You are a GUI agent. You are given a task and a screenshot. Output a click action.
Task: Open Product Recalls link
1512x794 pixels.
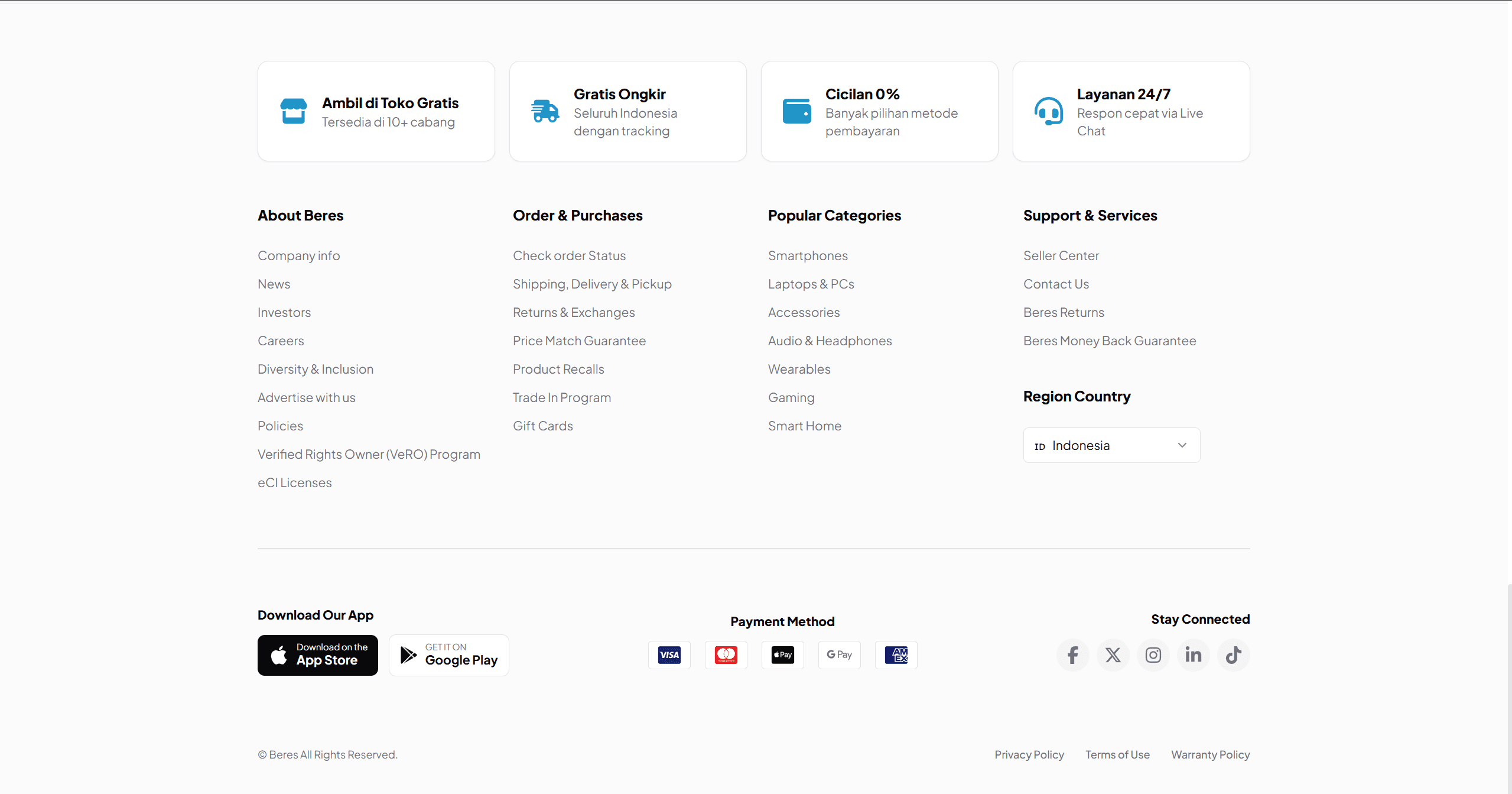click(x=559, y=370)
